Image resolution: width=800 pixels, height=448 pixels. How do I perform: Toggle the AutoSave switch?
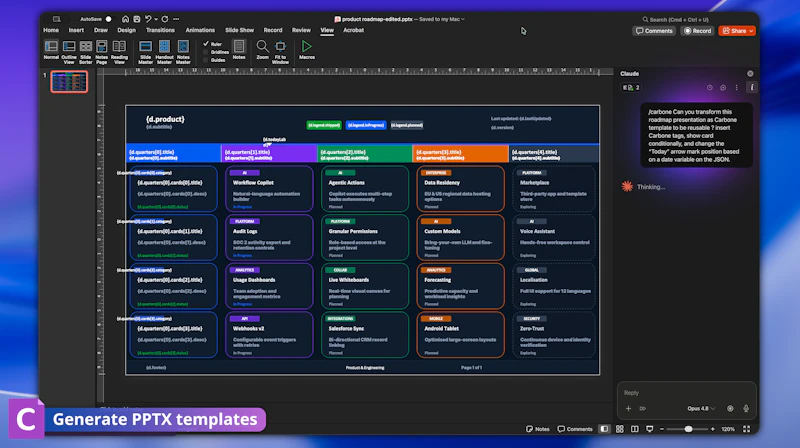(x=108, y=19)
